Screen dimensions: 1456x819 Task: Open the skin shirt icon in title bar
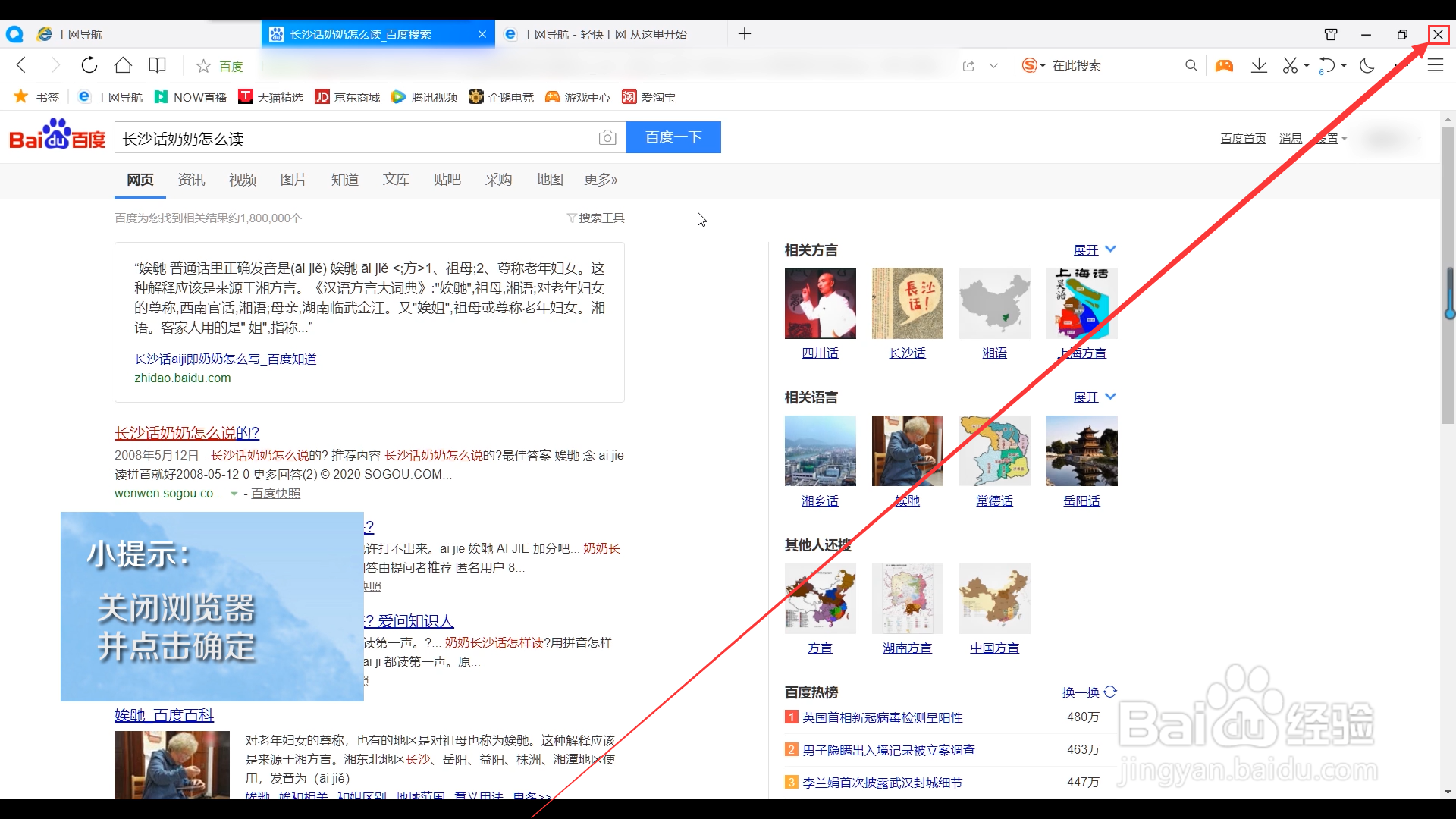tap(1331, 34)
